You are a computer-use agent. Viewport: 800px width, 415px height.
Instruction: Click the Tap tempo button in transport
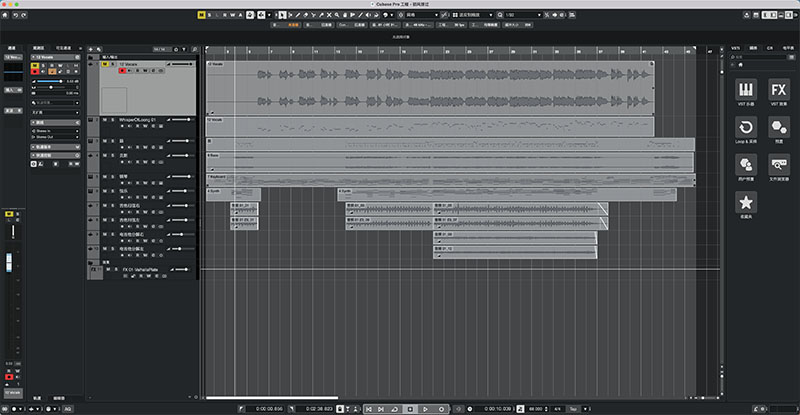tap(573, 409)
